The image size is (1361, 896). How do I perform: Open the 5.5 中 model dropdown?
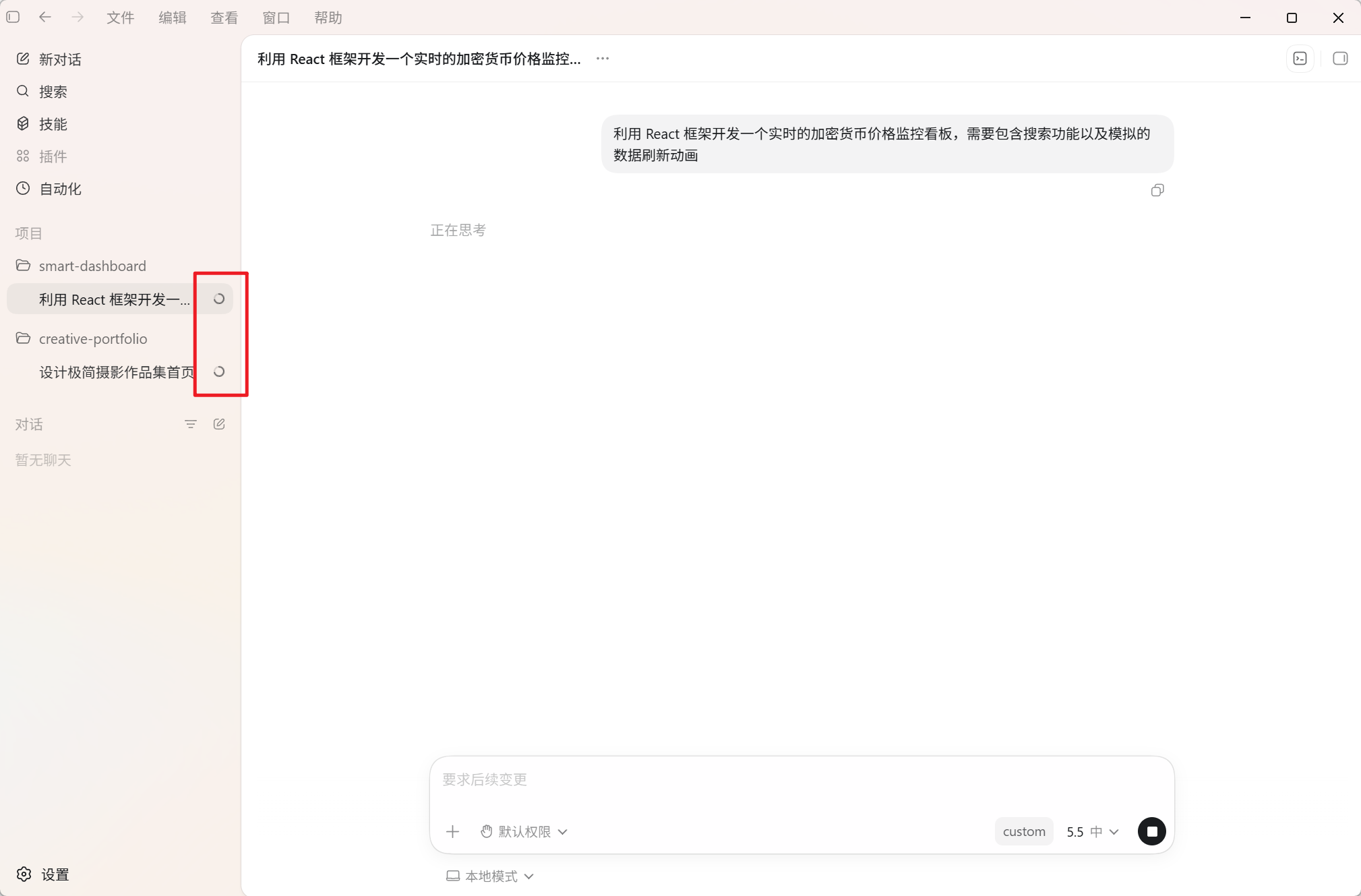(1093, 832)
